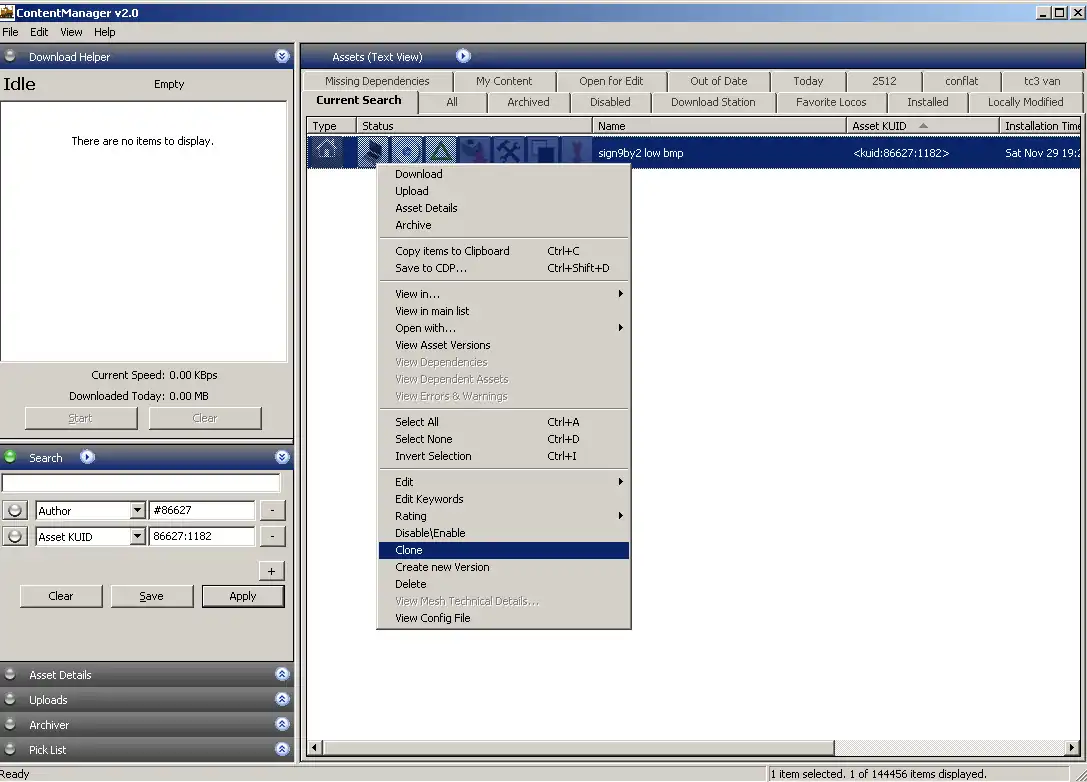Click the grey indicator beside Pick List
The height and width of the screenshot is (782, 1087).
click(x=11, y=750)
